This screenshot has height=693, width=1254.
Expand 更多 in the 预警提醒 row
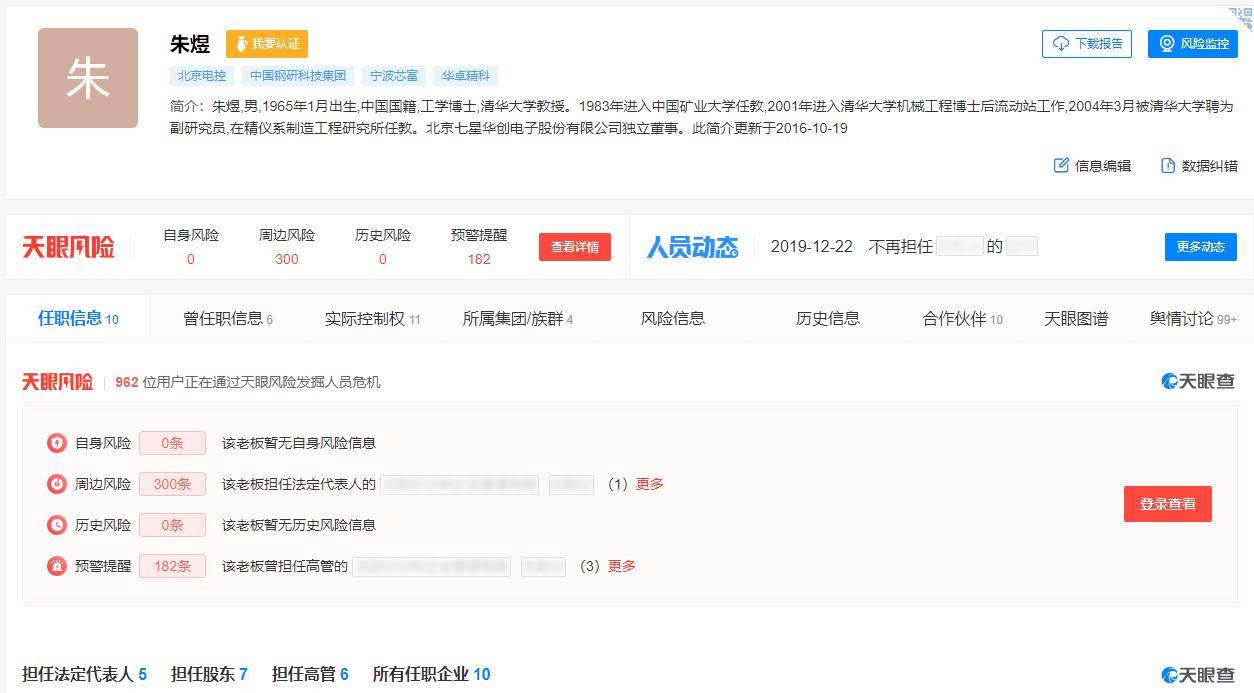(x=622, y=566)
